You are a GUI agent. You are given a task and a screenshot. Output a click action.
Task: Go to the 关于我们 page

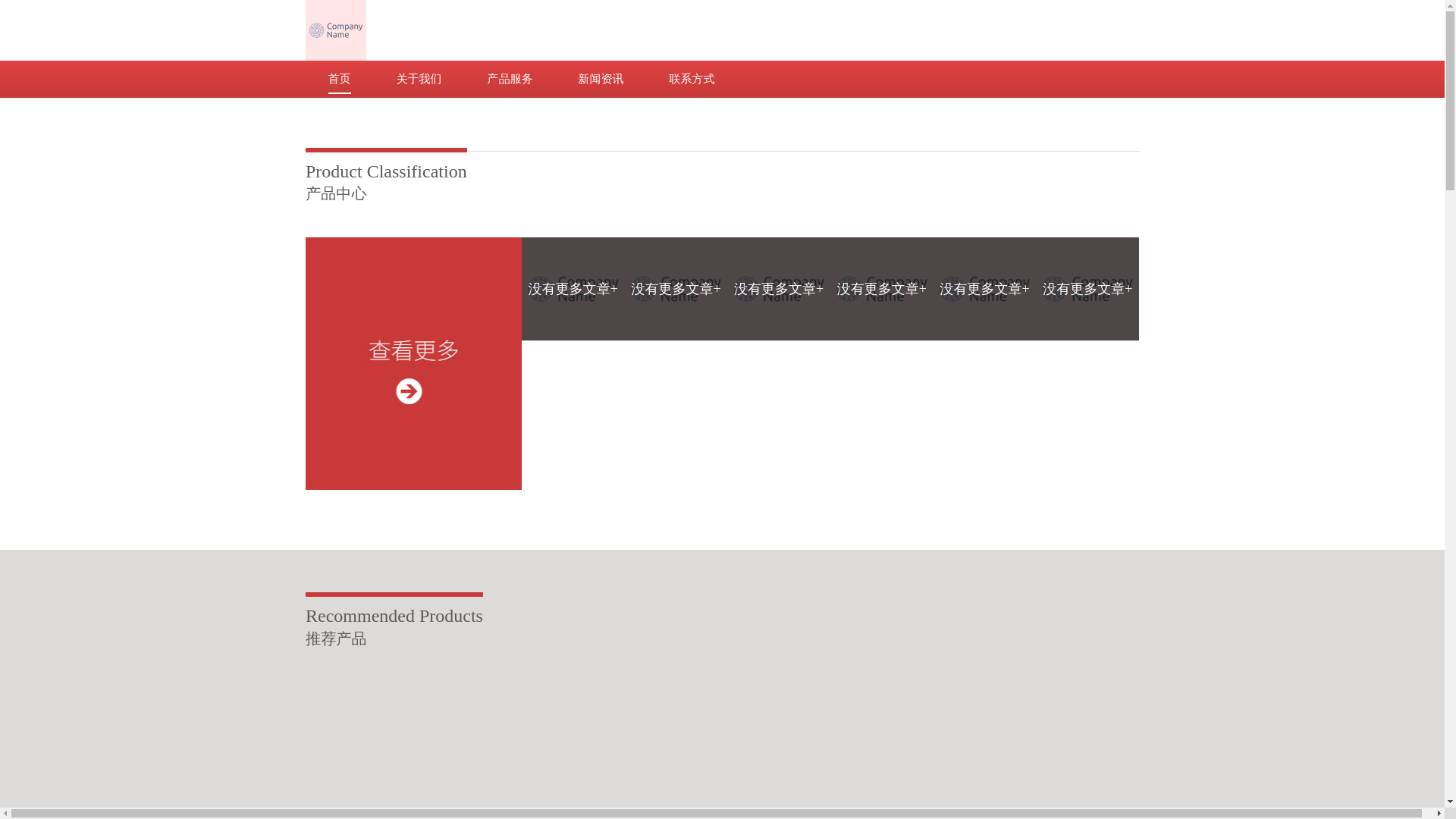419,79
